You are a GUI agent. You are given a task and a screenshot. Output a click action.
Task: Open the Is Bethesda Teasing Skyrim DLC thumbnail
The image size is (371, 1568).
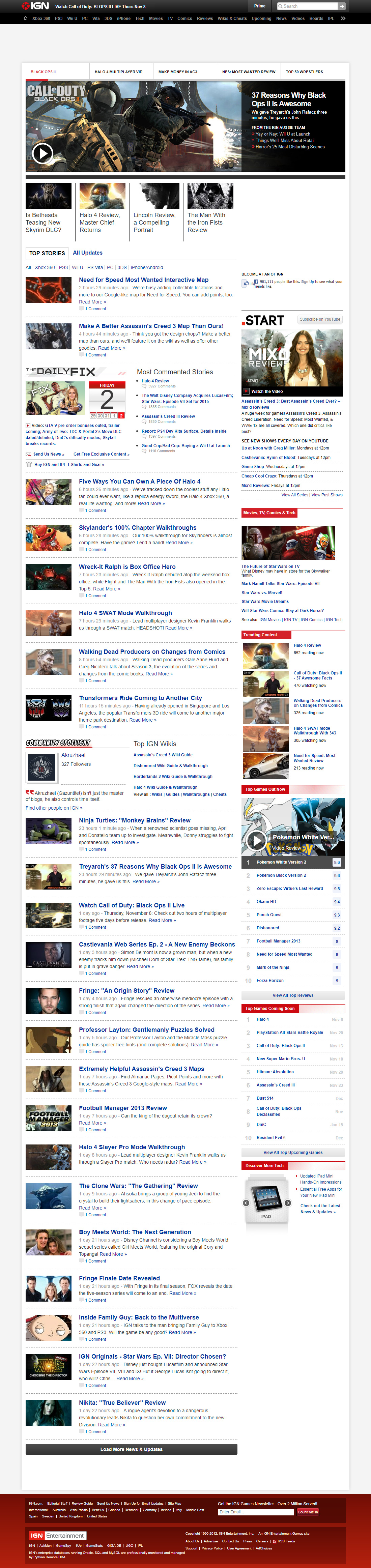click(x=49, y=196)
